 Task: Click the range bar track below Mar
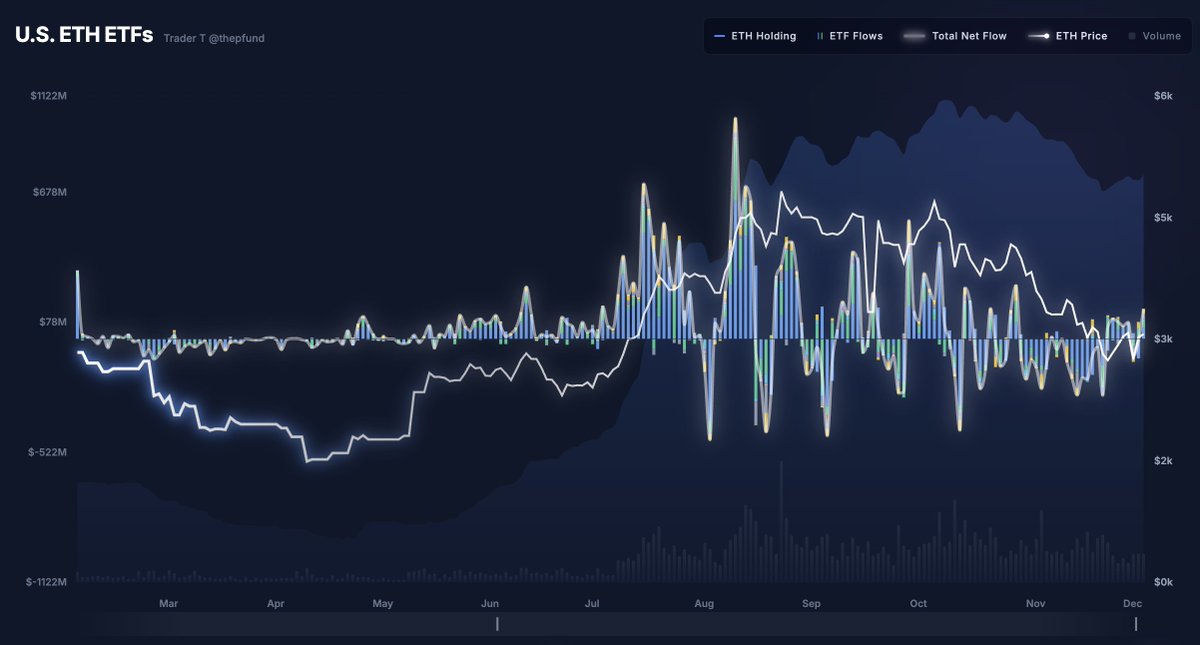pos(168,624)
